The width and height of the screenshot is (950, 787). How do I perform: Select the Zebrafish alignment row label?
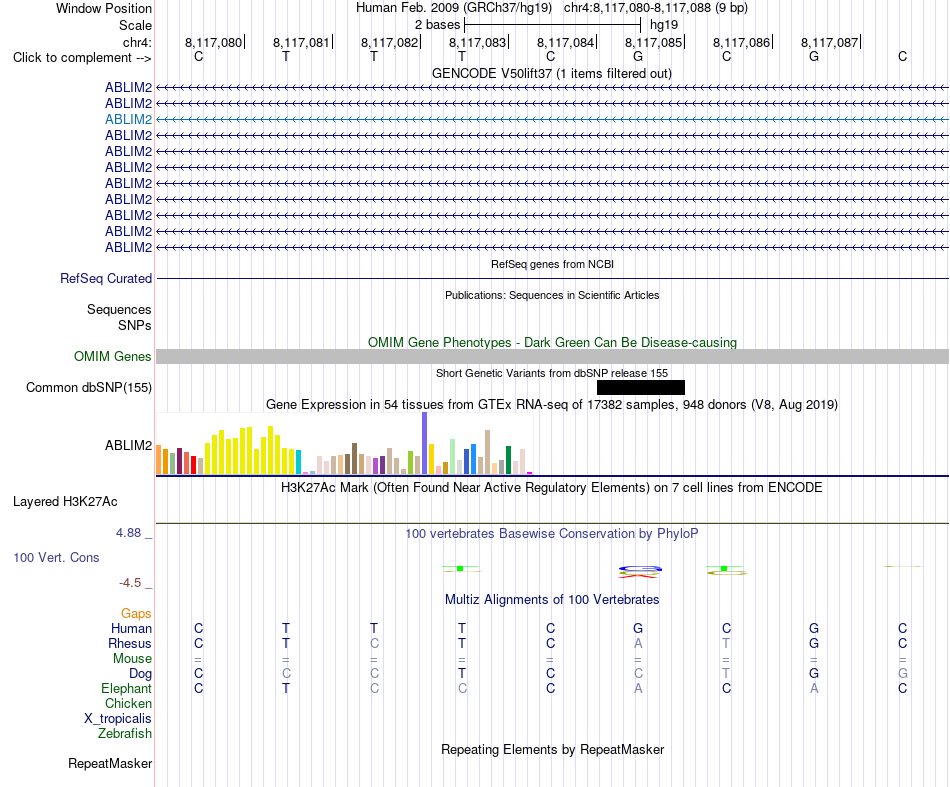[x=125, y=734]
